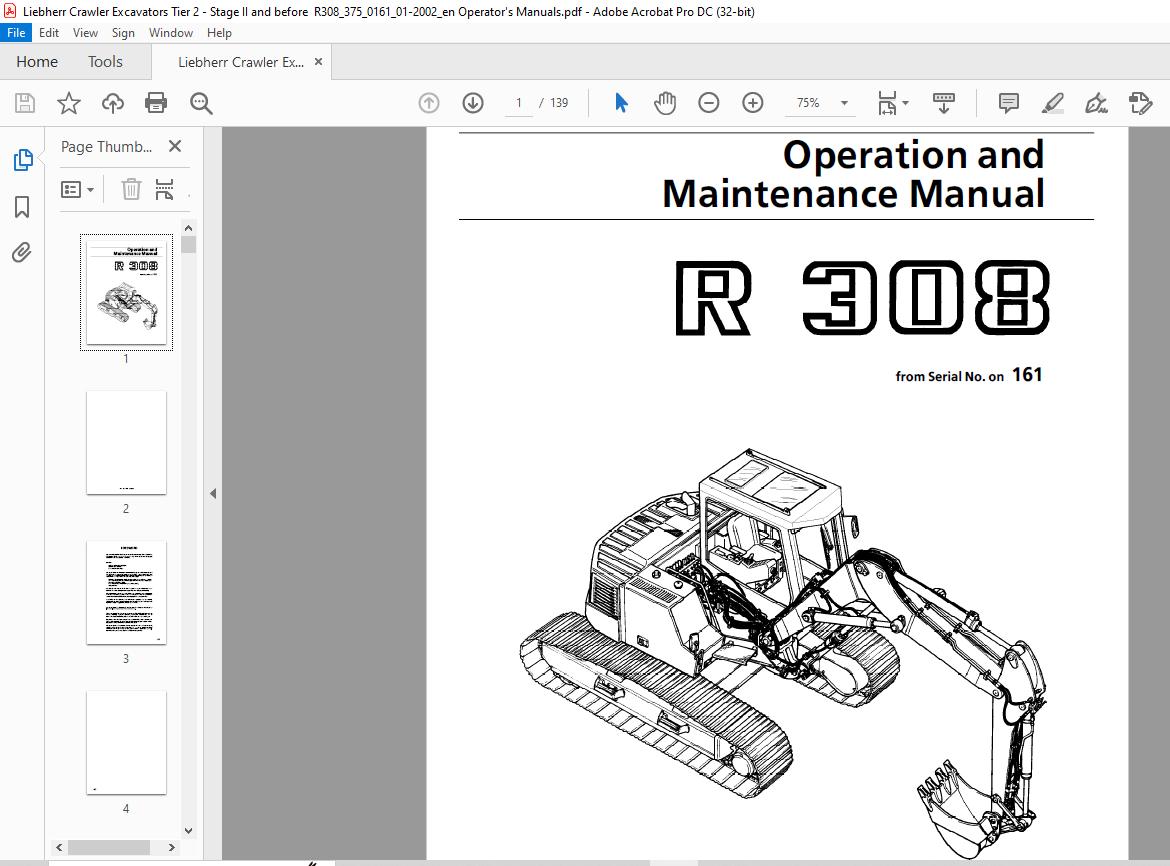The width and height of the screenshot is (1170, 866).
Task: Delete selected page with trash icon
Action: tap(131, 189)
